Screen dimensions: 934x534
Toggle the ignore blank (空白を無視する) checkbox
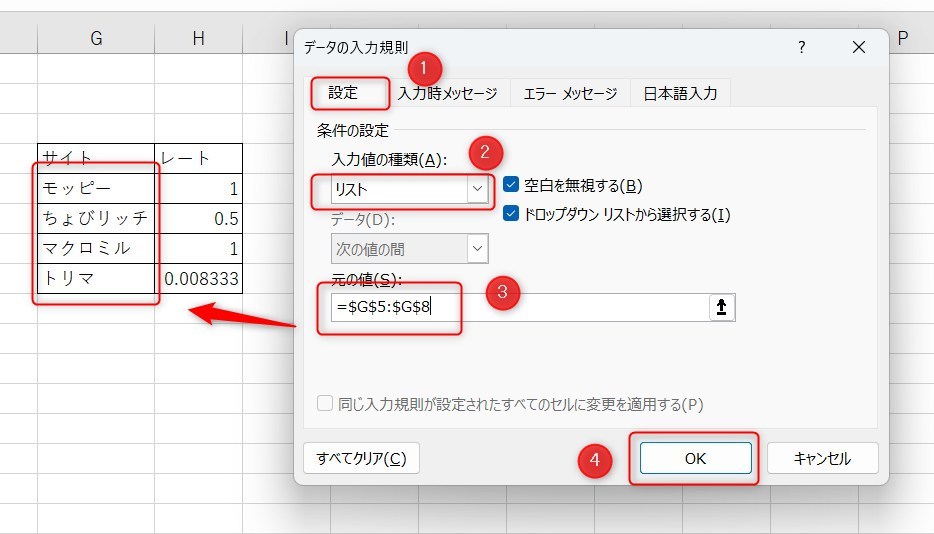tap(511, 185)
